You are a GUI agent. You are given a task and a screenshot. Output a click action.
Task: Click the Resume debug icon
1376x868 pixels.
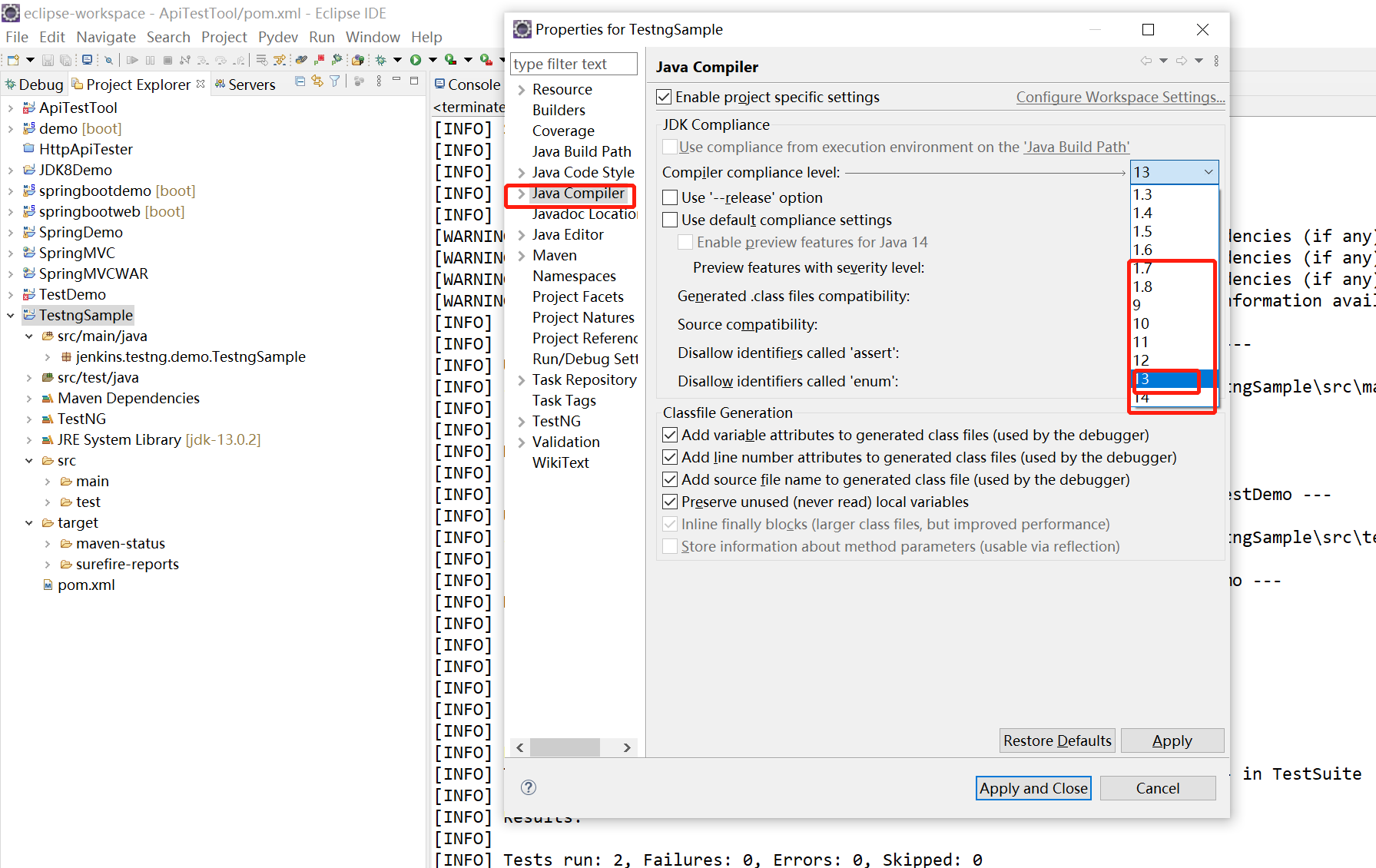(x=132, y=60)
